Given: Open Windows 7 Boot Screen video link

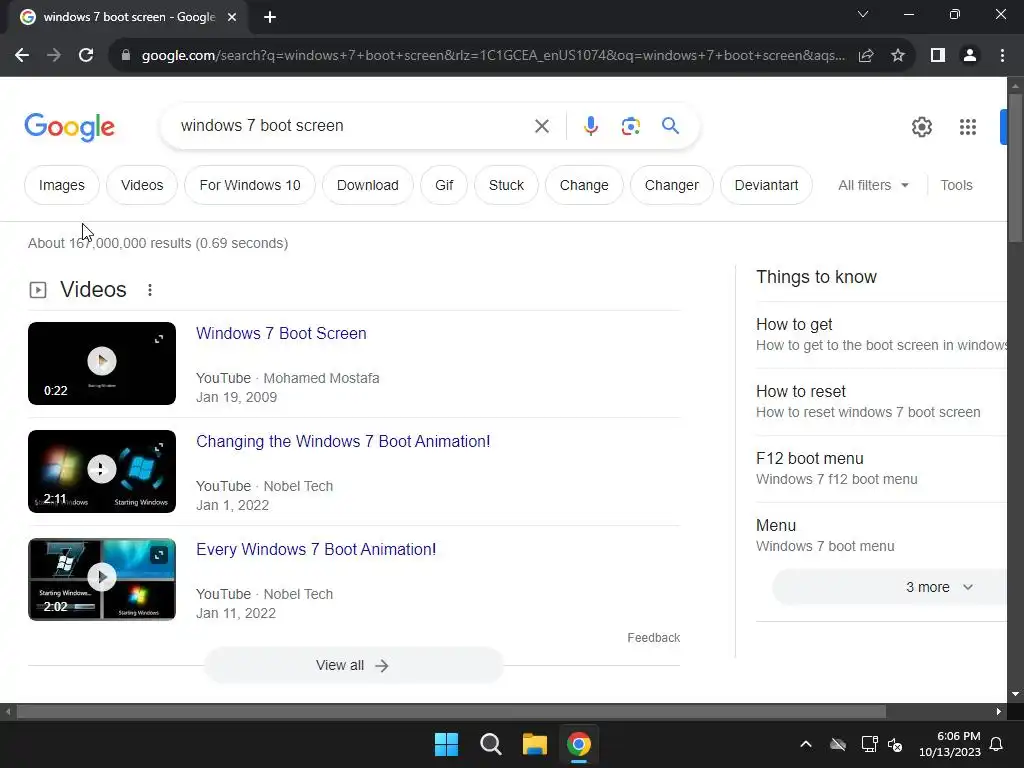Looking at the screenshot, I should coord(281,334).
